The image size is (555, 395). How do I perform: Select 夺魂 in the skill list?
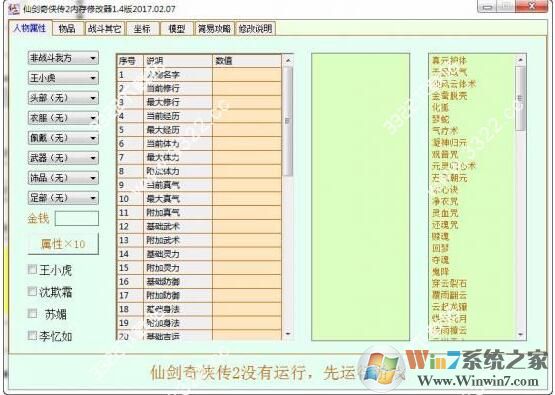tap(440, 260)
